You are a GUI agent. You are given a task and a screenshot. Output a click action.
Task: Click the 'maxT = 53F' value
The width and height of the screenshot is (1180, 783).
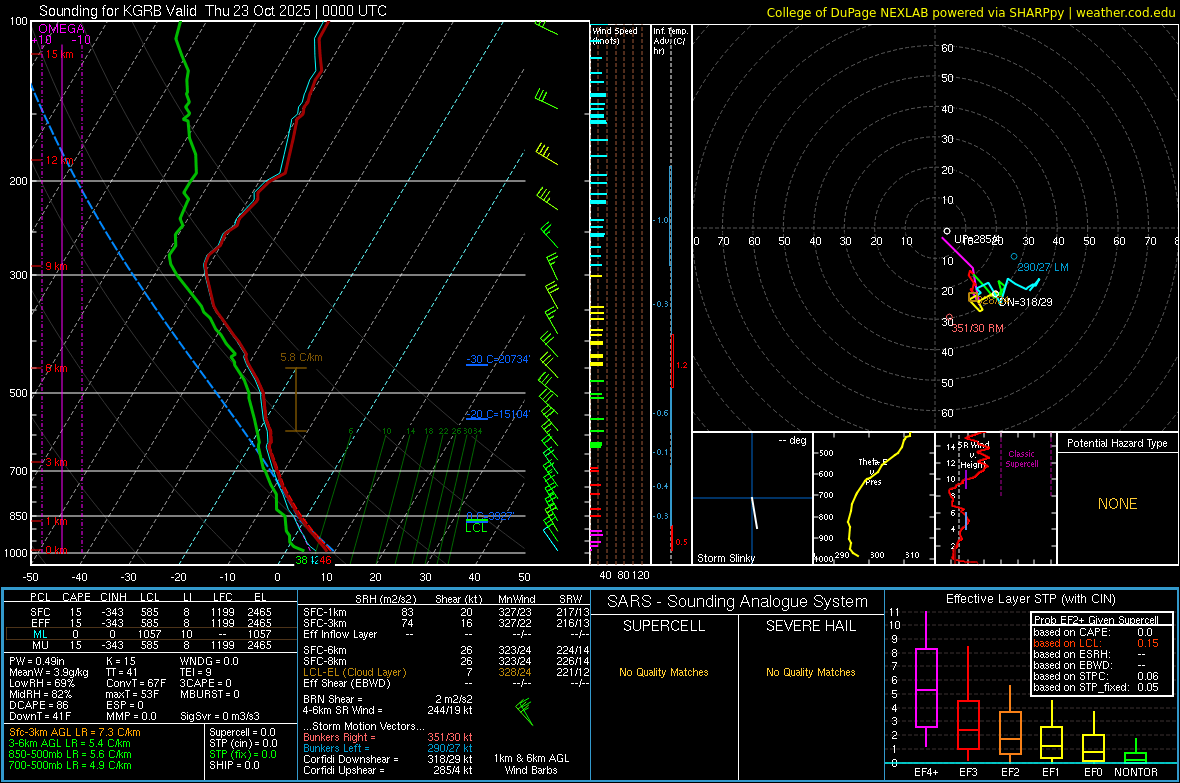[132, 694]
